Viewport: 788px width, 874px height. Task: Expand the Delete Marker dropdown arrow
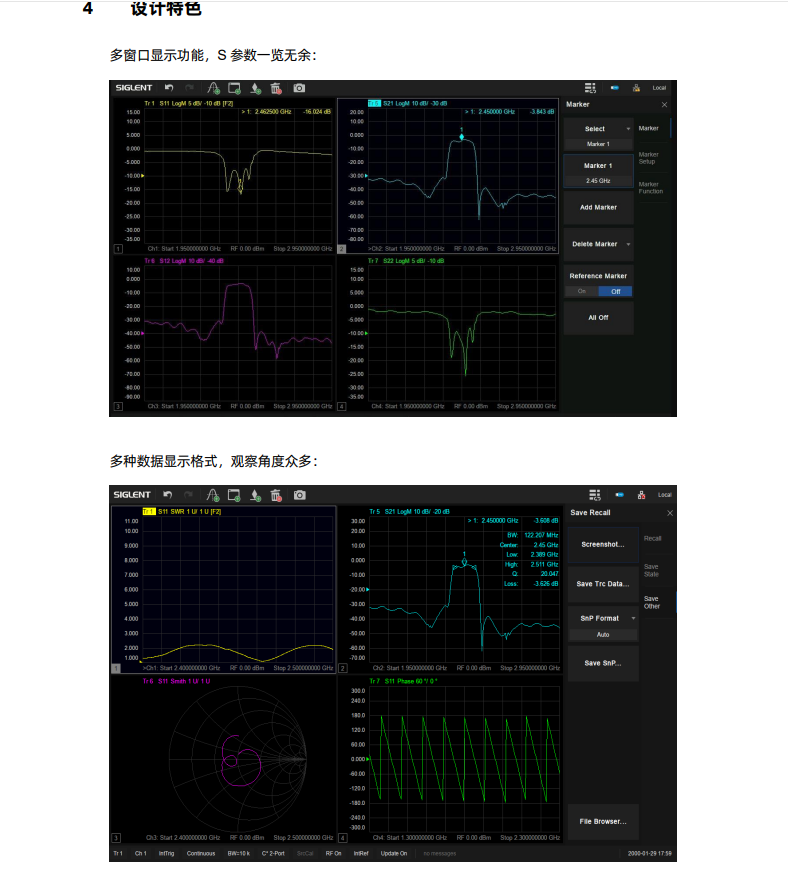click(630, 244)
